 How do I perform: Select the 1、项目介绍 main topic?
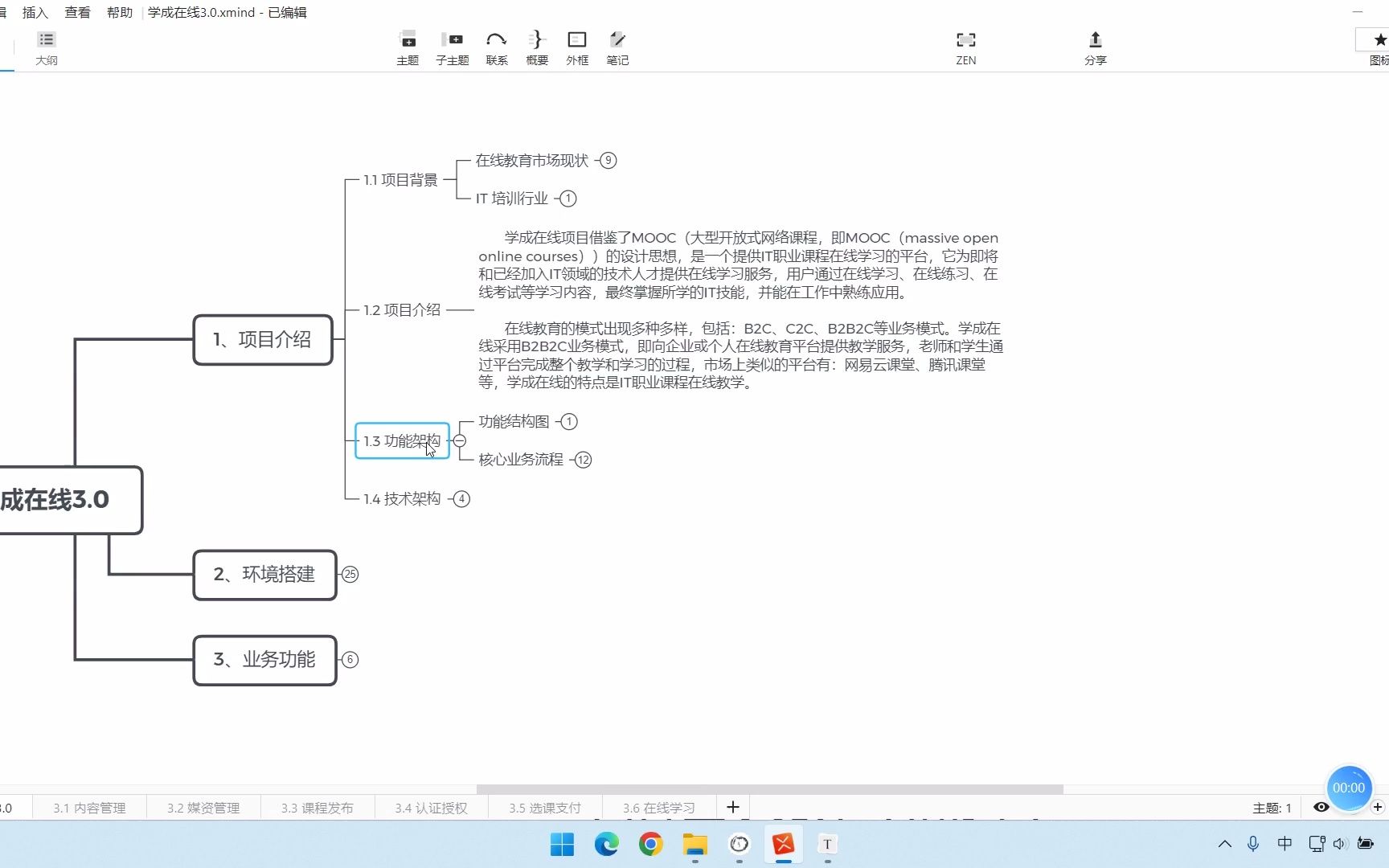pos(263,339)
